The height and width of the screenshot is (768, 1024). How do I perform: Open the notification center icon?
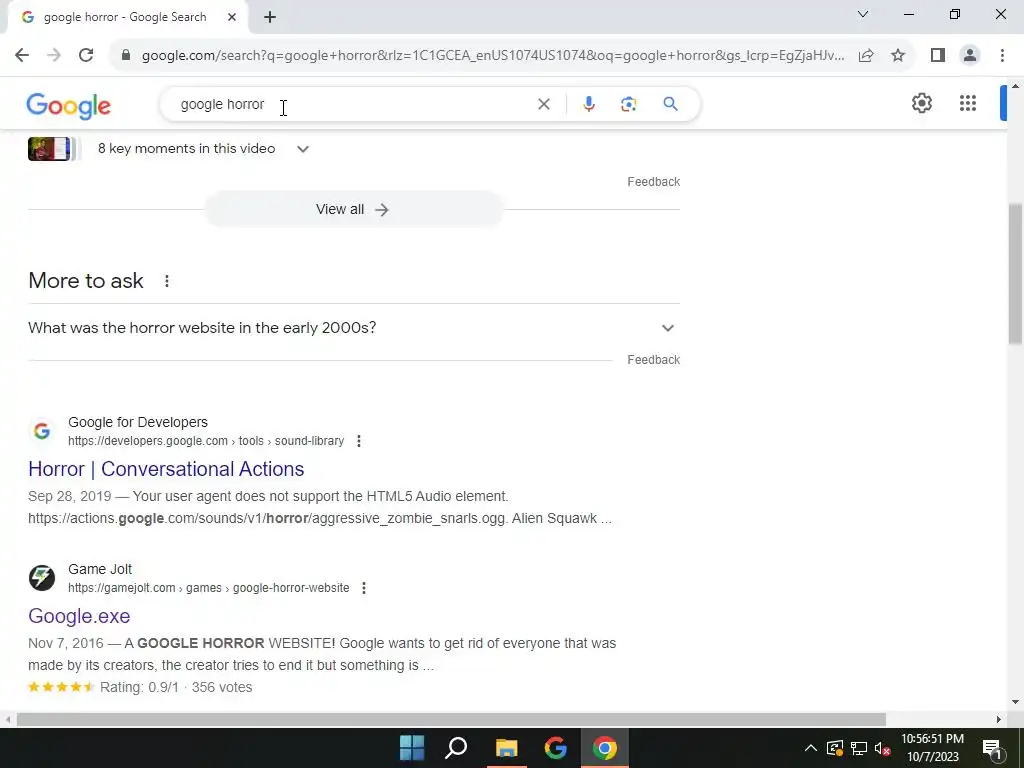992,748
